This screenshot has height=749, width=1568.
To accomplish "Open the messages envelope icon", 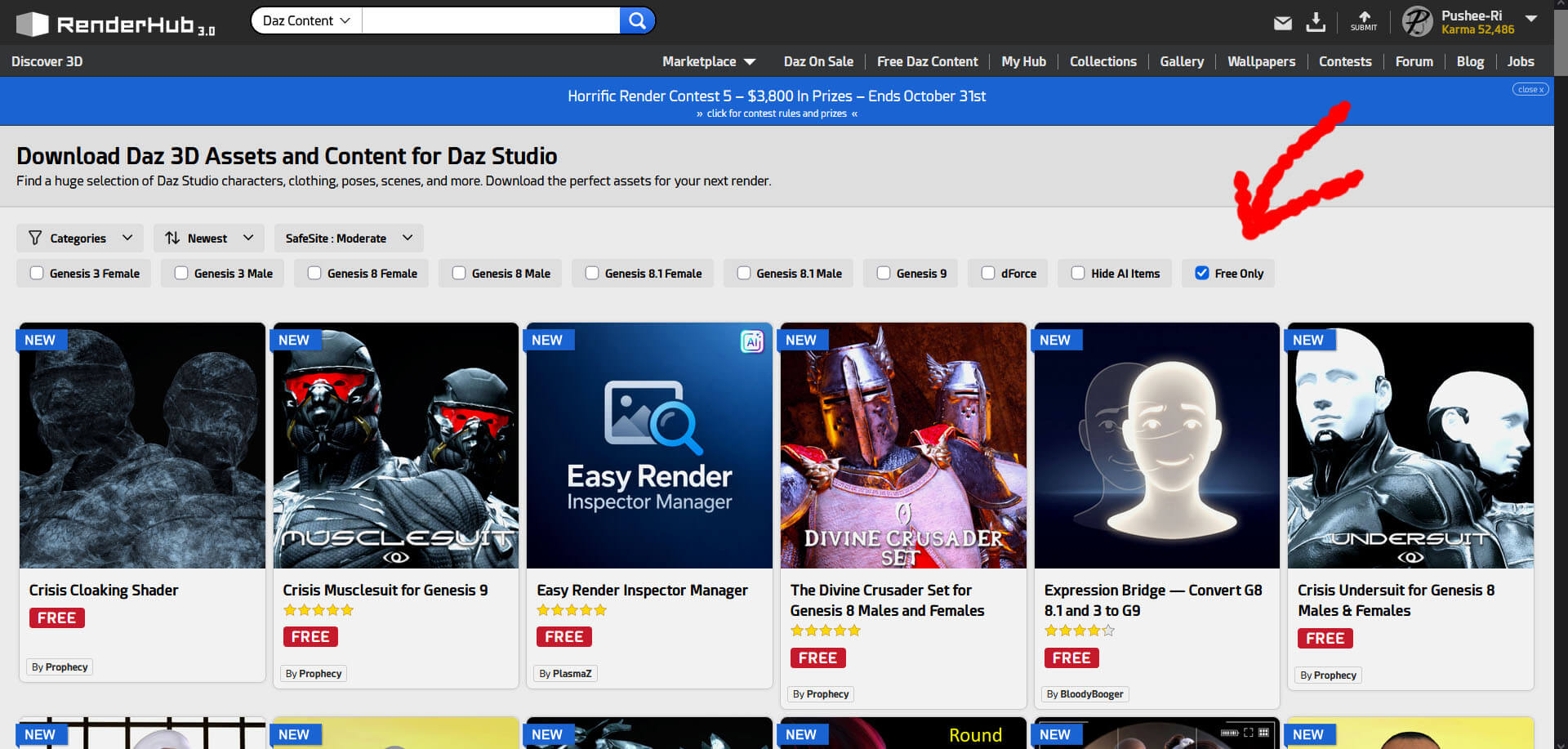I will [1283, 23].
